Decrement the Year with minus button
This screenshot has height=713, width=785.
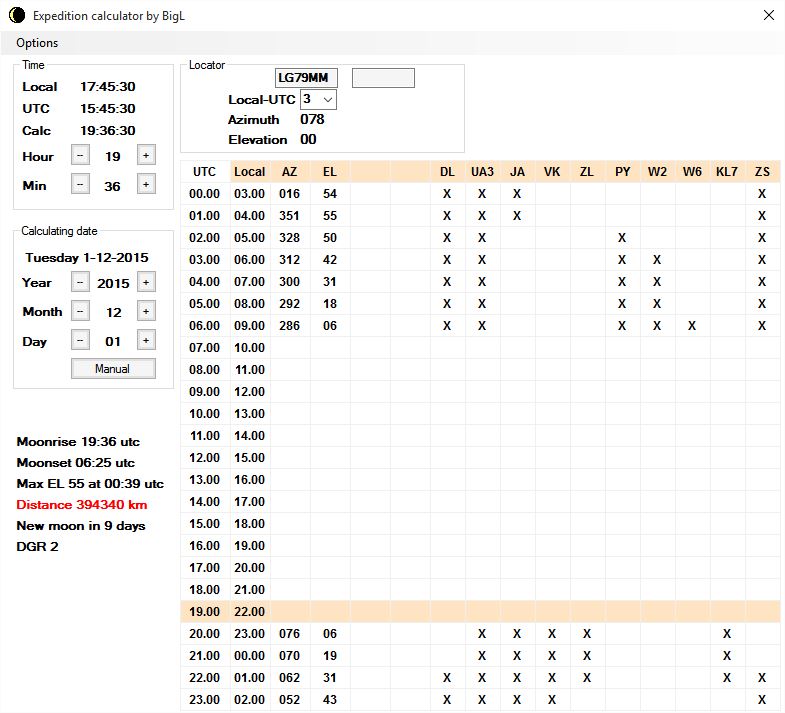click(x=80, y=282)
